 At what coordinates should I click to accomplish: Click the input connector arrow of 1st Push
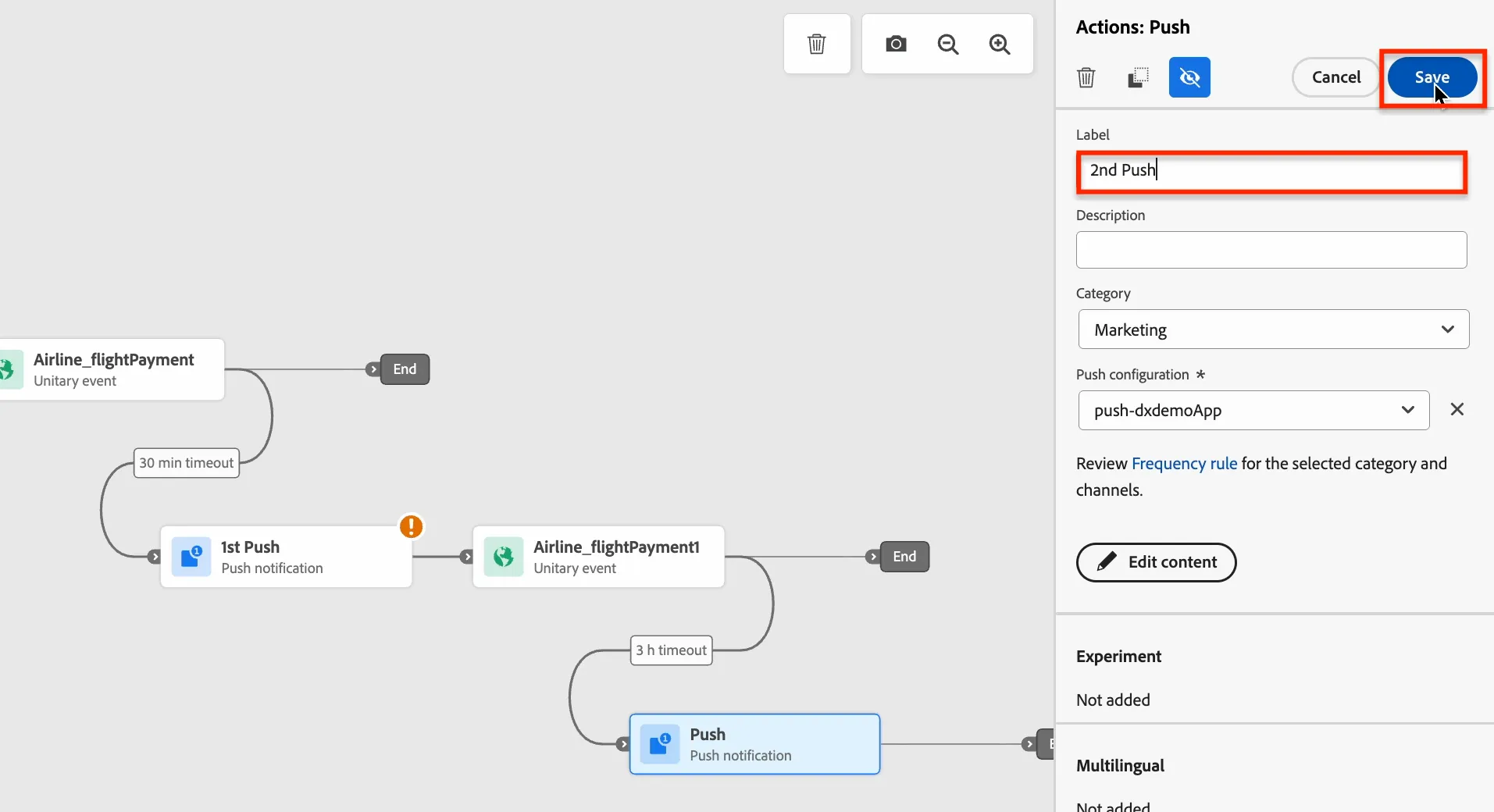tap(155, 557)
